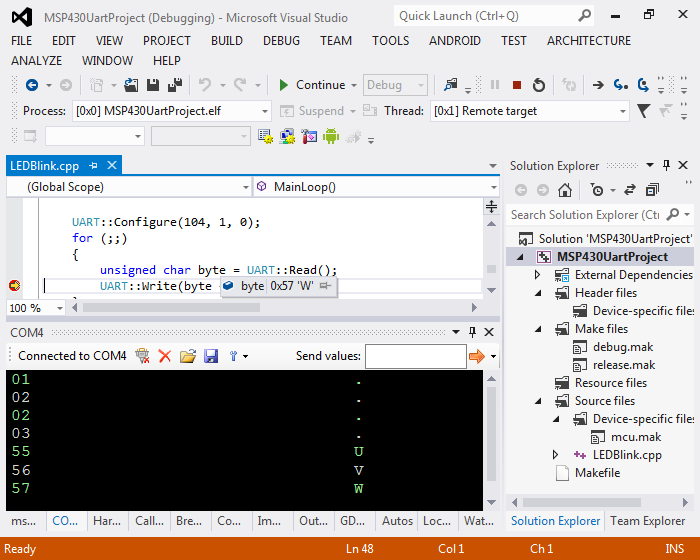The height and width of the screenshot is (560, 700).
Task: Search with the Quick Launch magnifier icon
Action: click(584, 16)
